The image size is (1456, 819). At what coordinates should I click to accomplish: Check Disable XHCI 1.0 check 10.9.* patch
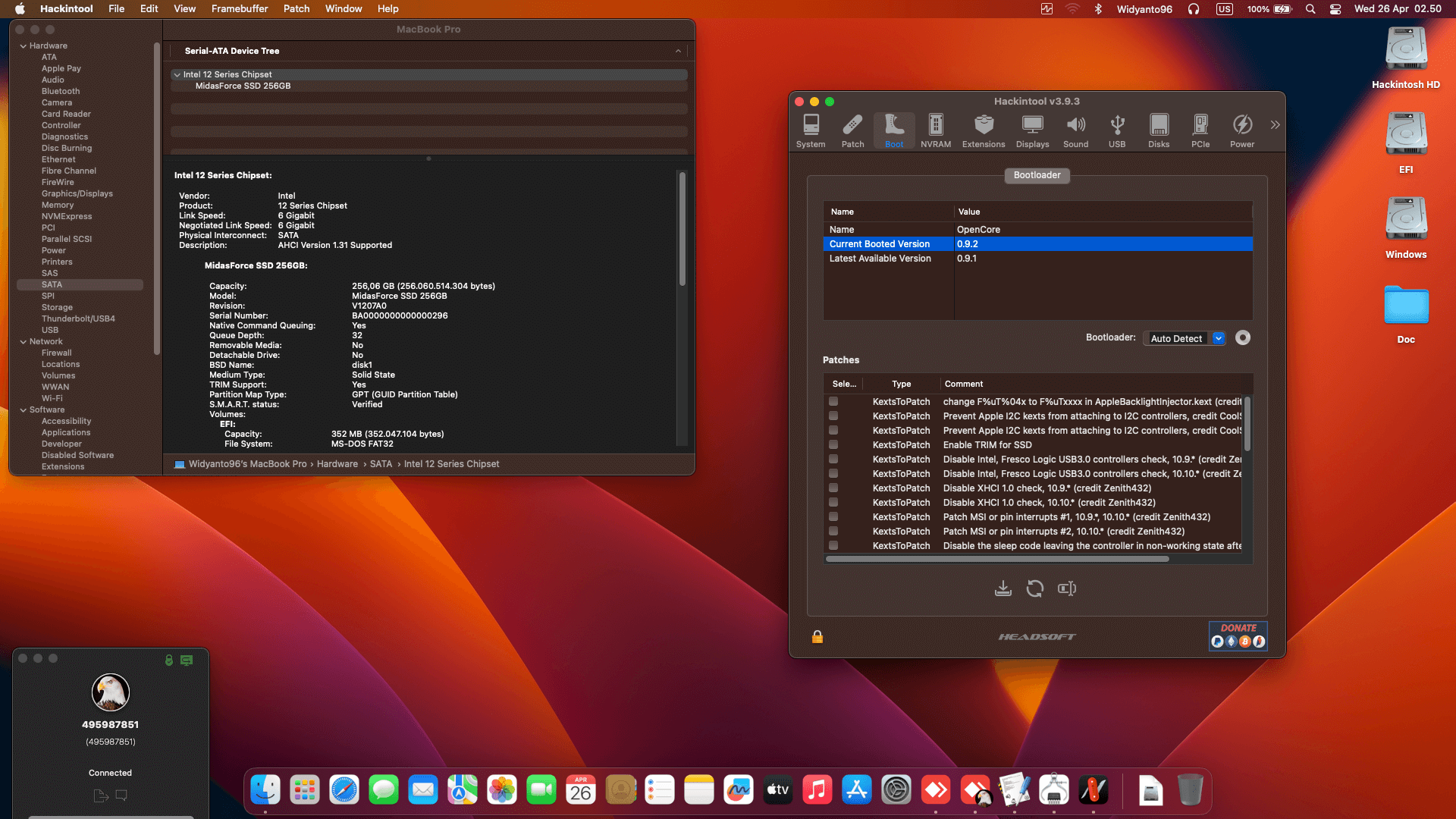point(833,488)
